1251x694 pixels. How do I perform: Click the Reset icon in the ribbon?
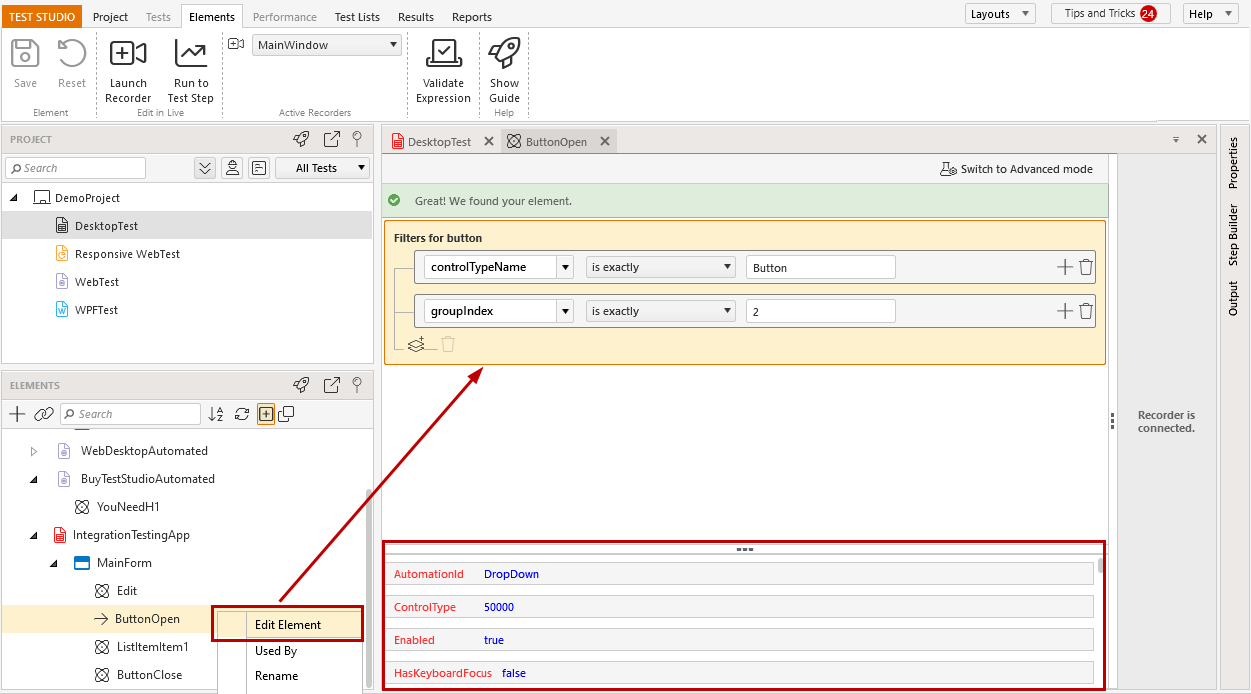tap(72, 54)
